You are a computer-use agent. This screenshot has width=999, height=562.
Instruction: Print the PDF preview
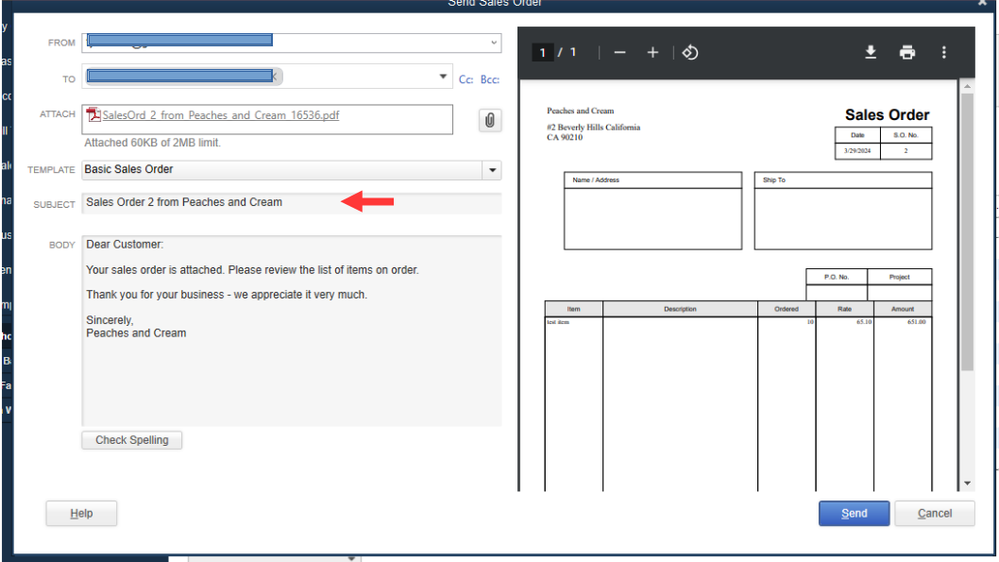(x=907, y=52)
